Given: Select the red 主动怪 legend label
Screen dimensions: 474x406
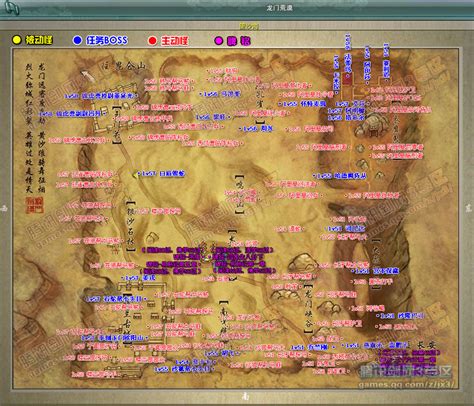Looking at the screenshot, I should point(175,41).
